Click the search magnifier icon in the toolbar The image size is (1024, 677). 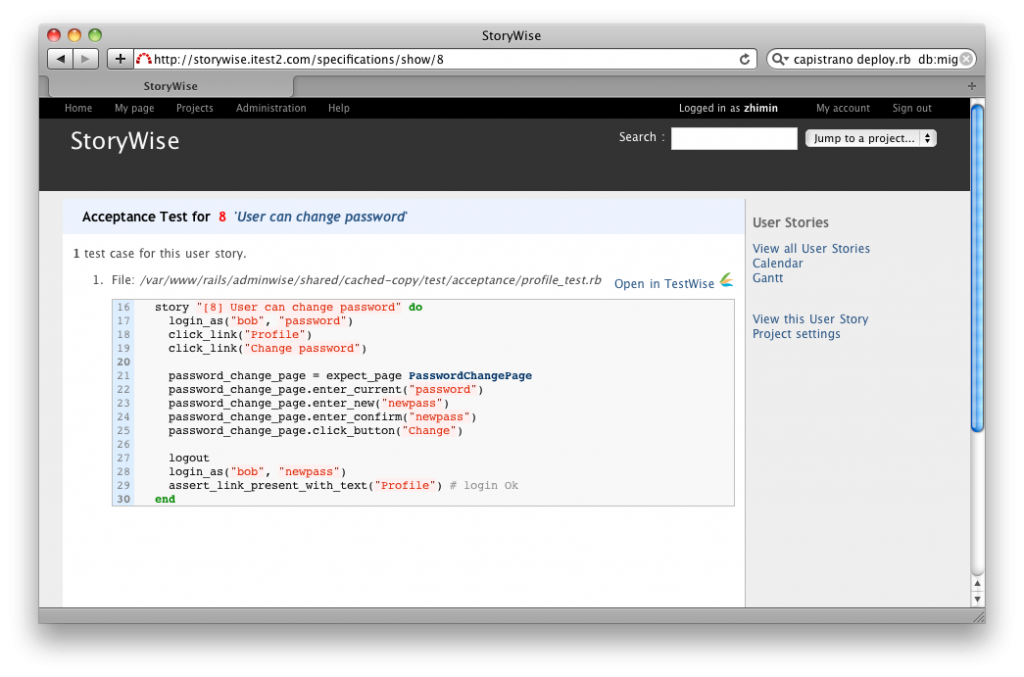click(x=778, y=59)
